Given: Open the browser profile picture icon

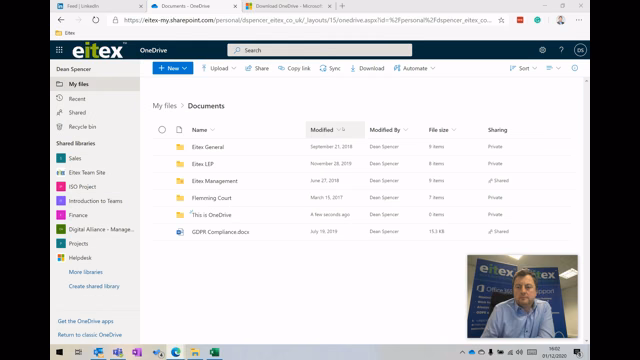Looking at the screenshot, I should coord(560,20).
